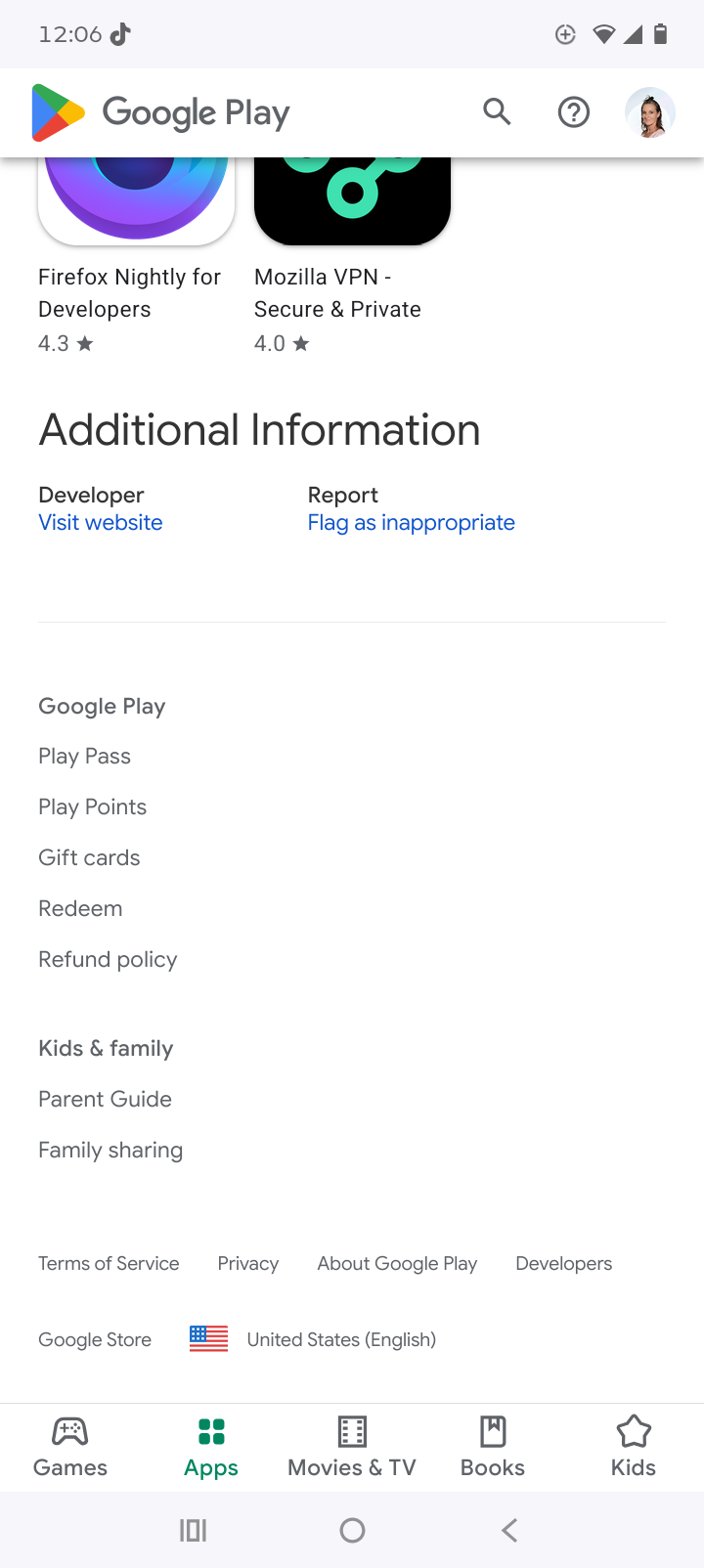Viewport: 704px width, 1568px height.
Task: Click the Visit website link
Action: point(101,522)
